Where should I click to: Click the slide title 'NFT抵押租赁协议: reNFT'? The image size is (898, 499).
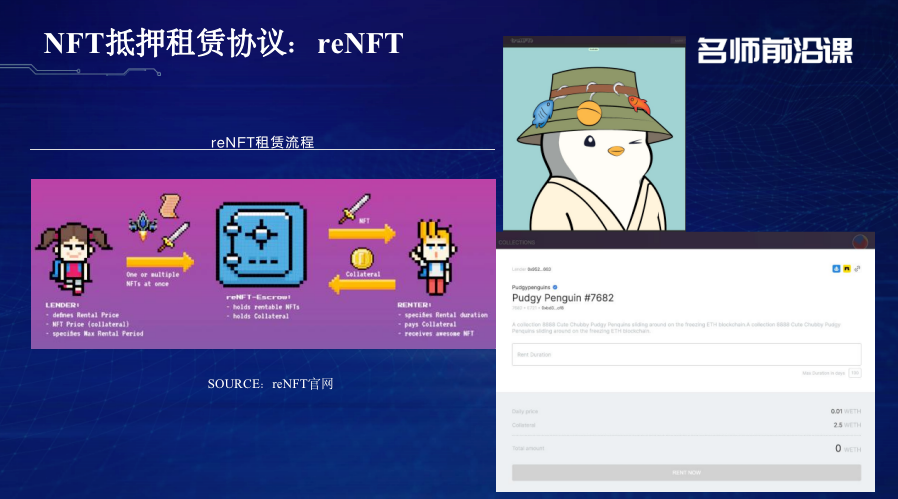[223, 43]
